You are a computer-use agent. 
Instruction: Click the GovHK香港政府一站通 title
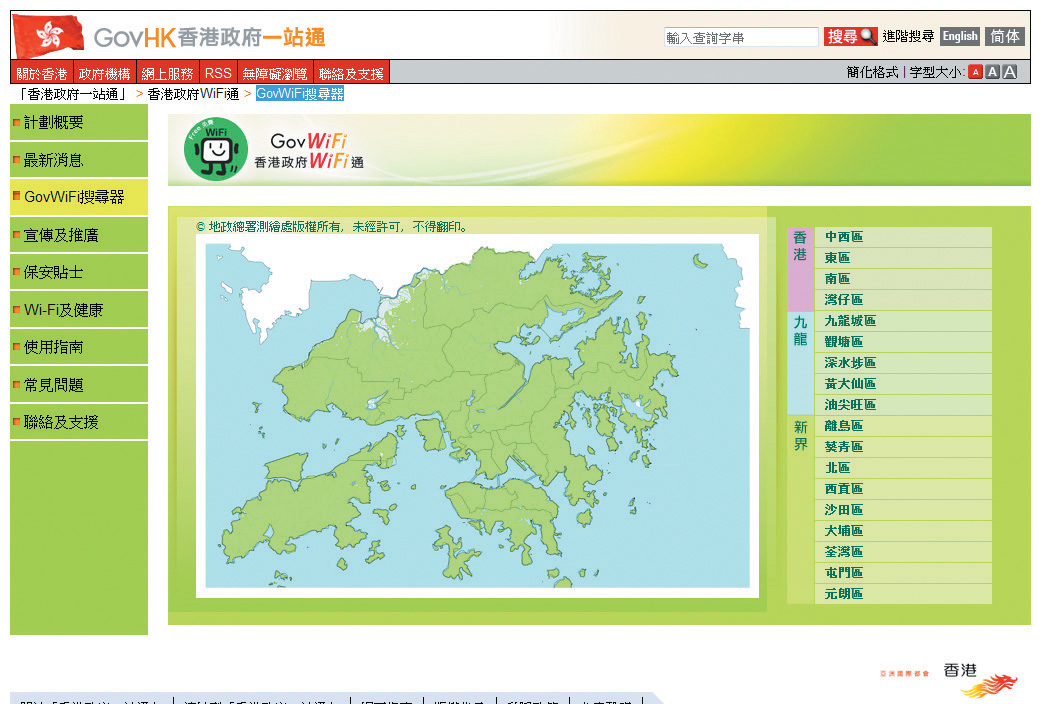[209, 37]
